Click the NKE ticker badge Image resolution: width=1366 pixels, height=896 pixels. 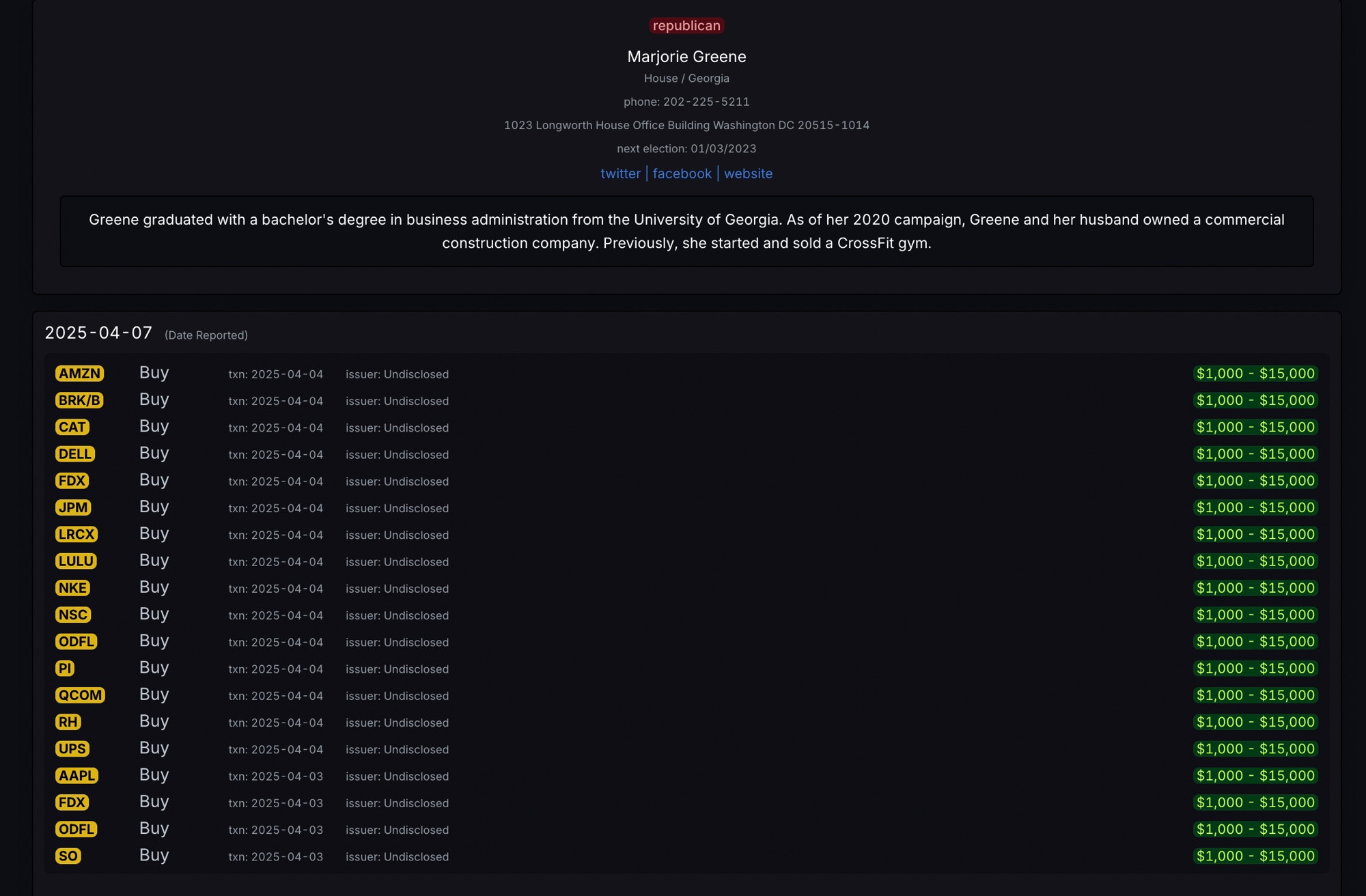pos(72,588)
